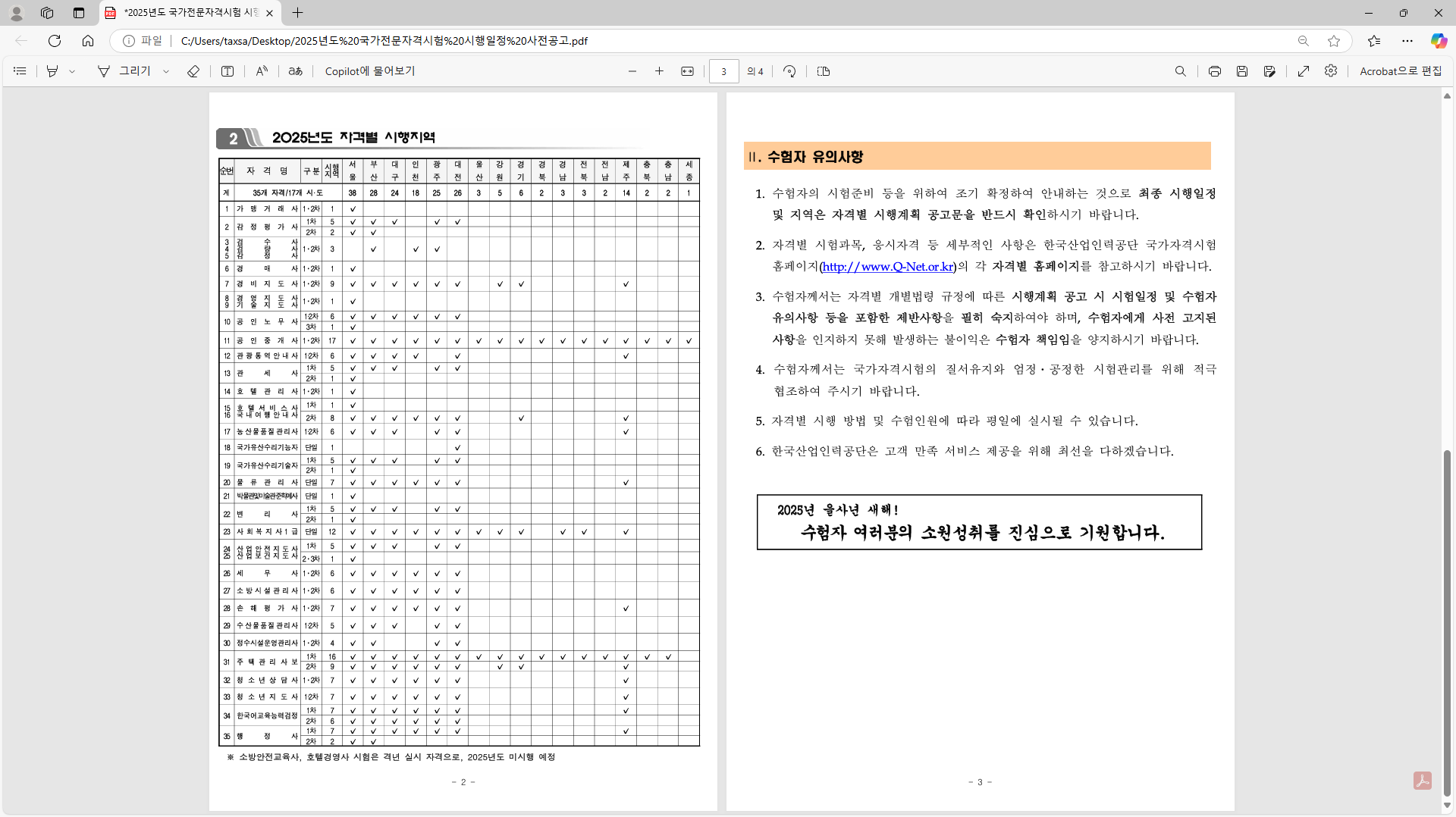Viewport: 1456px width, 817px height.
Task: Open the browser profile icon
Action: [x=17, y=13]
